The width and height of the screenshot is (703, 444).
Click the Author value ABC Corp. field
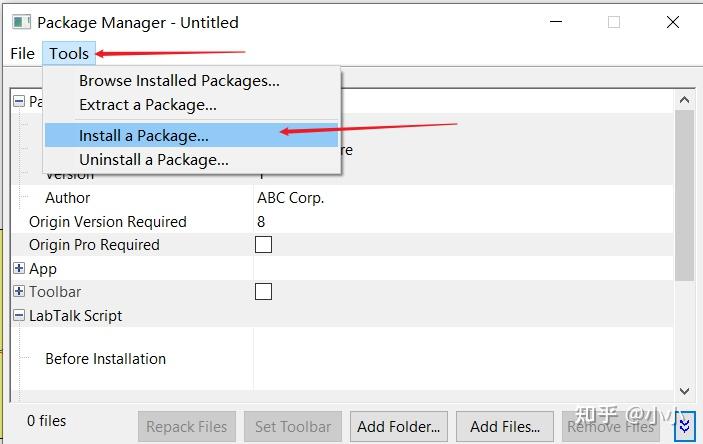[x=291, y=198]
